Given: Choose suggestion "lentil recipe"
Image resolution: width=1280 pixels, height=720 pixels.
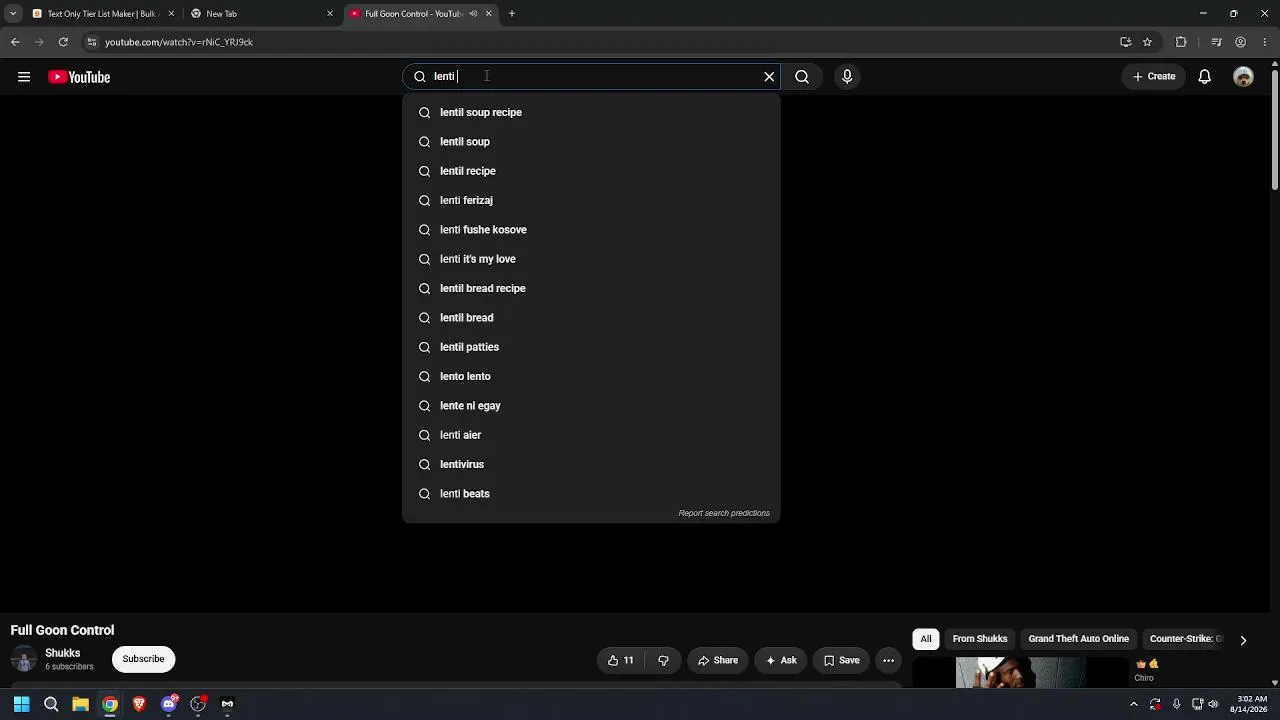Looking at the screenshot, I should (x=591, y=171).
